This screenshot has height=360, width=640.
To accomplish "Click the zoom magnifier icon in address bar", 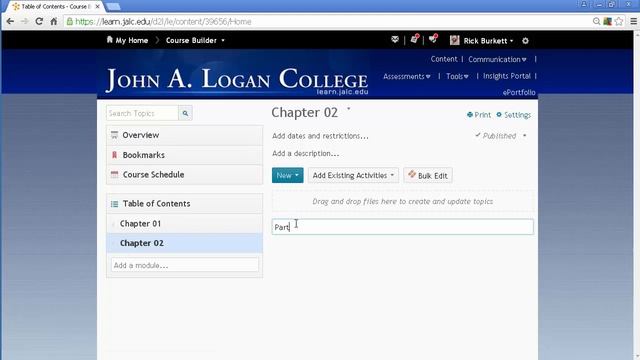I will coord(596,21).
